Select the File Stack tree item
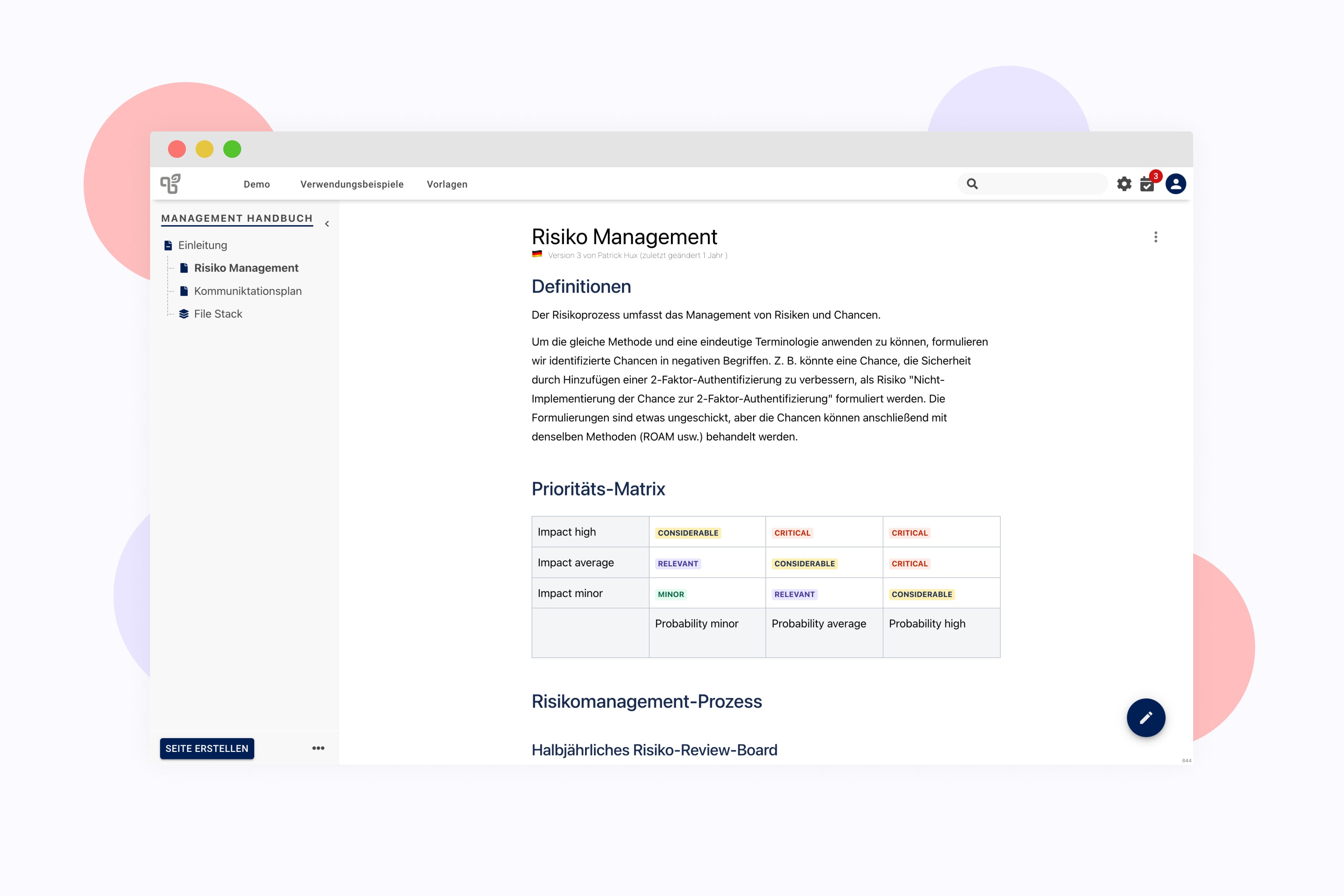Screen dimensions: 1344x896 (x=218, y=314)
